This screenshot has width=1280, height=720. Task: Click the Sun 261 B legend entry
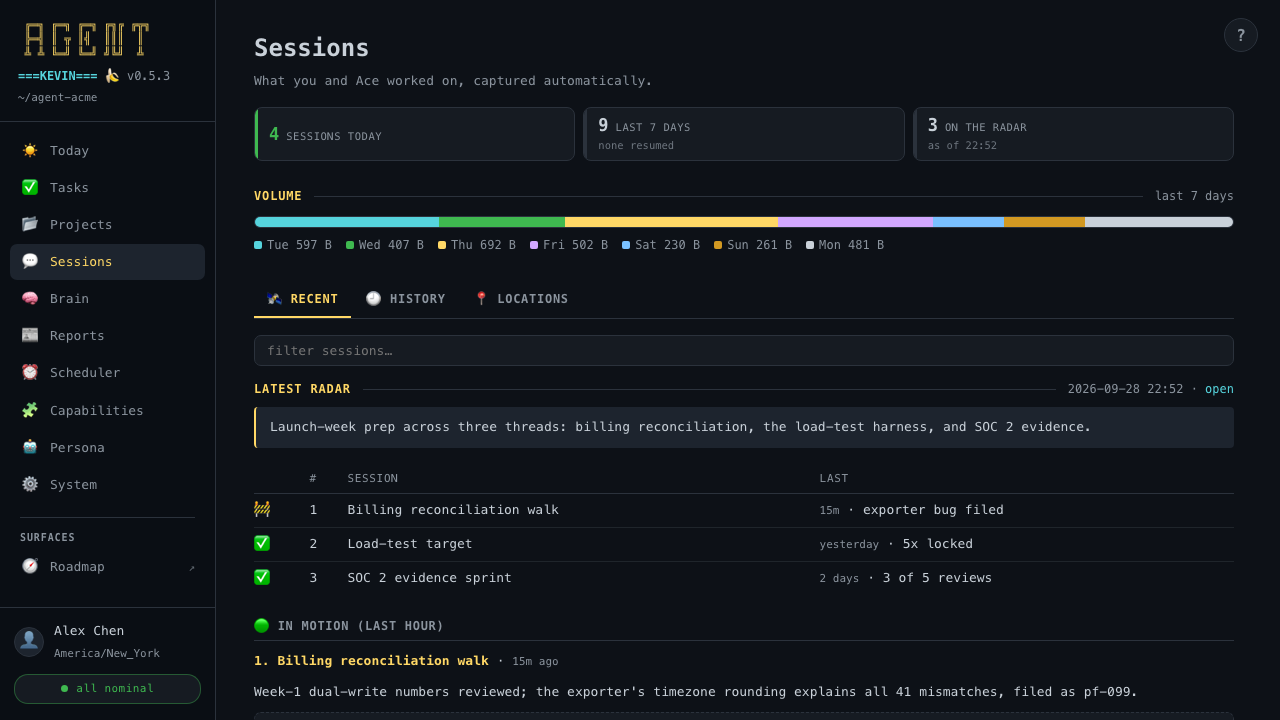[x=753, y=245]
